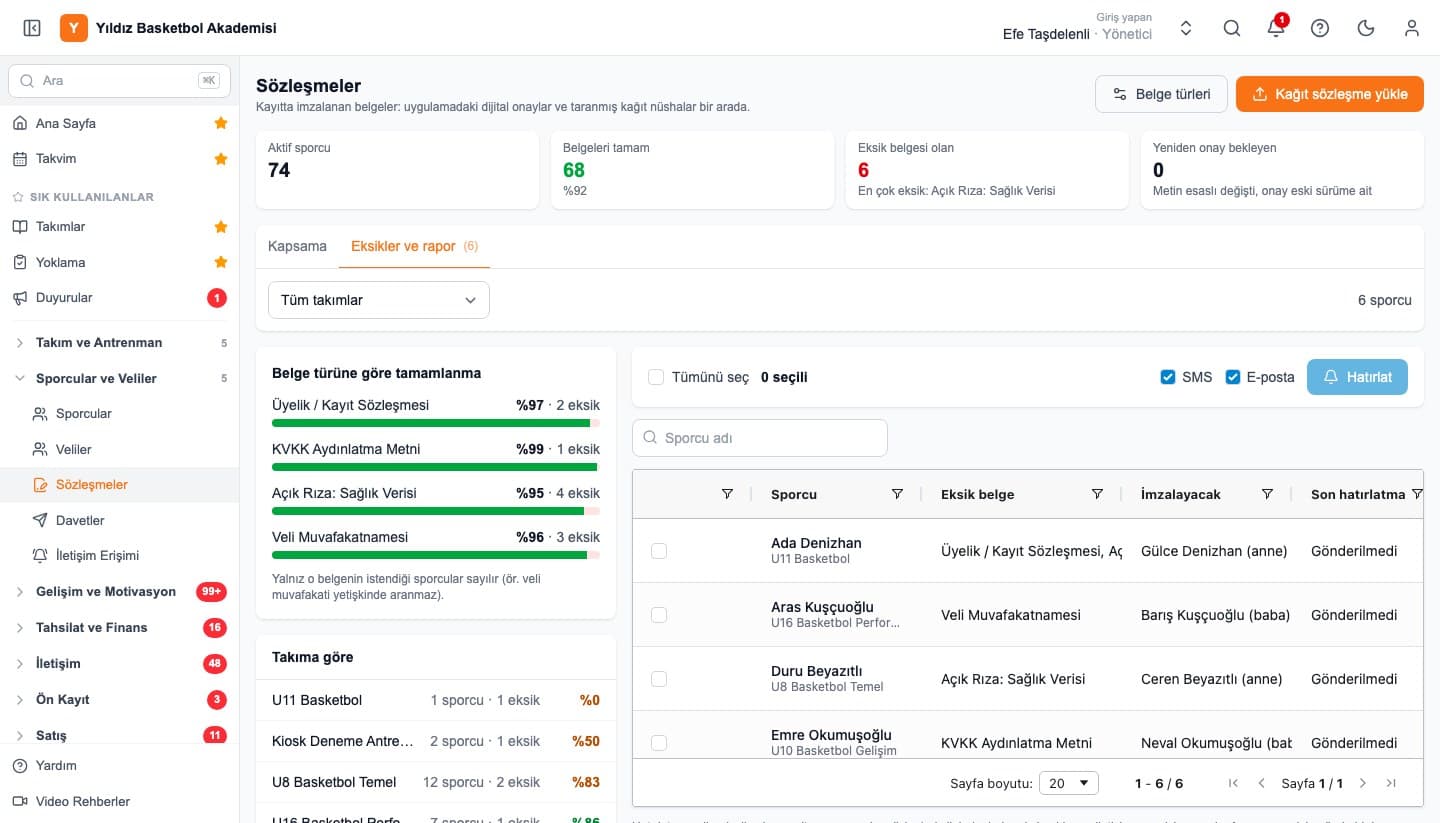Viewport: 1440px width, 823px height.
Task: Select Aras Kuşçuoğlu row checkbox
Action: click(x=659, y=615)
